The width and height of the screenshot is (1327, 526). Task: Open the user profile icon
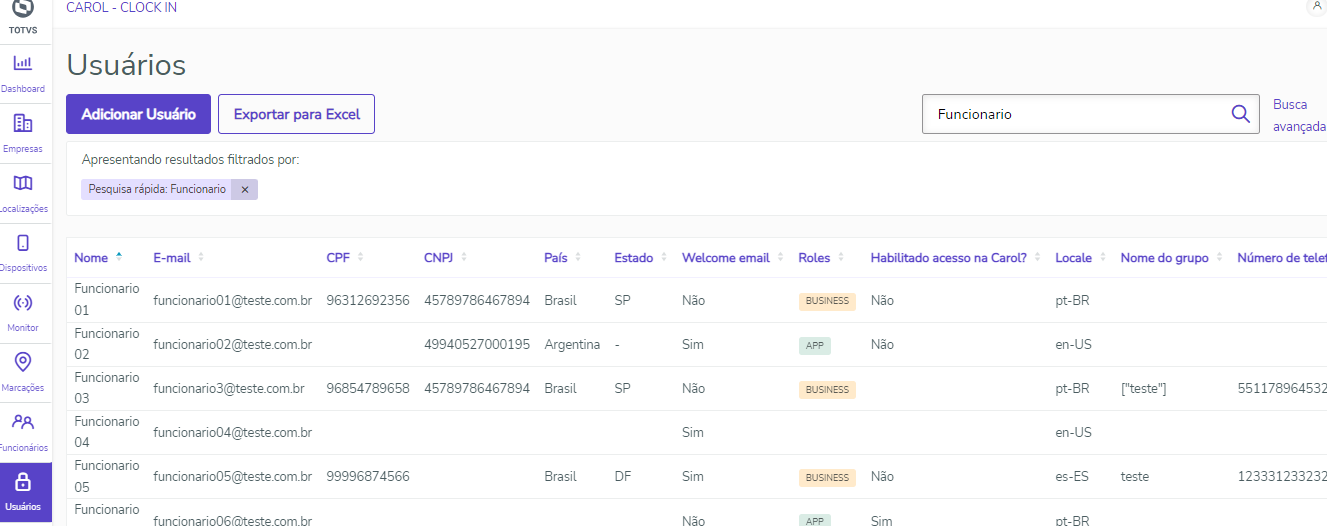[1316, 7]
